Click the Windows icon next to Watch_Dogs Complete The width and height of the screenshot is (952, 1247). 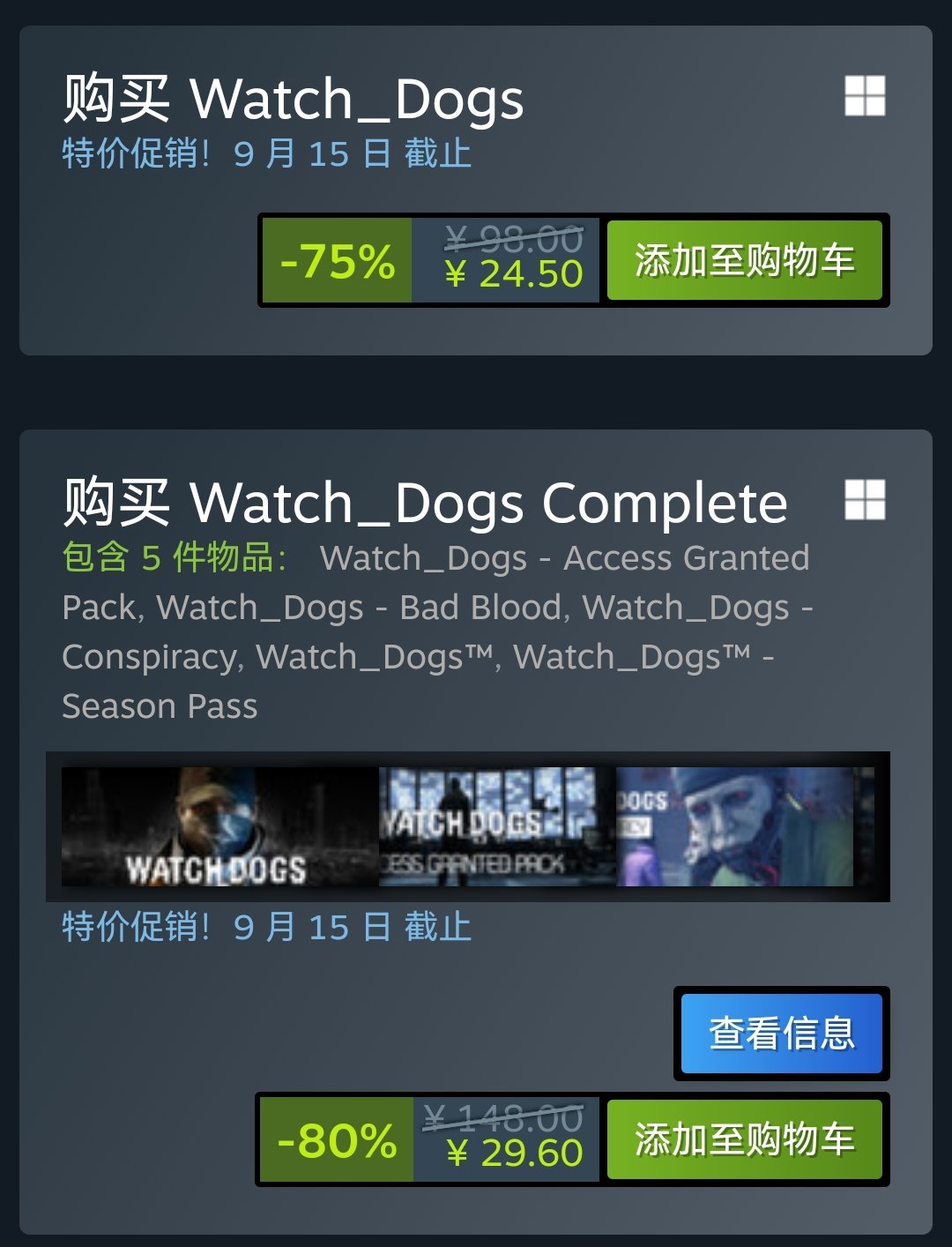point(865,499)
